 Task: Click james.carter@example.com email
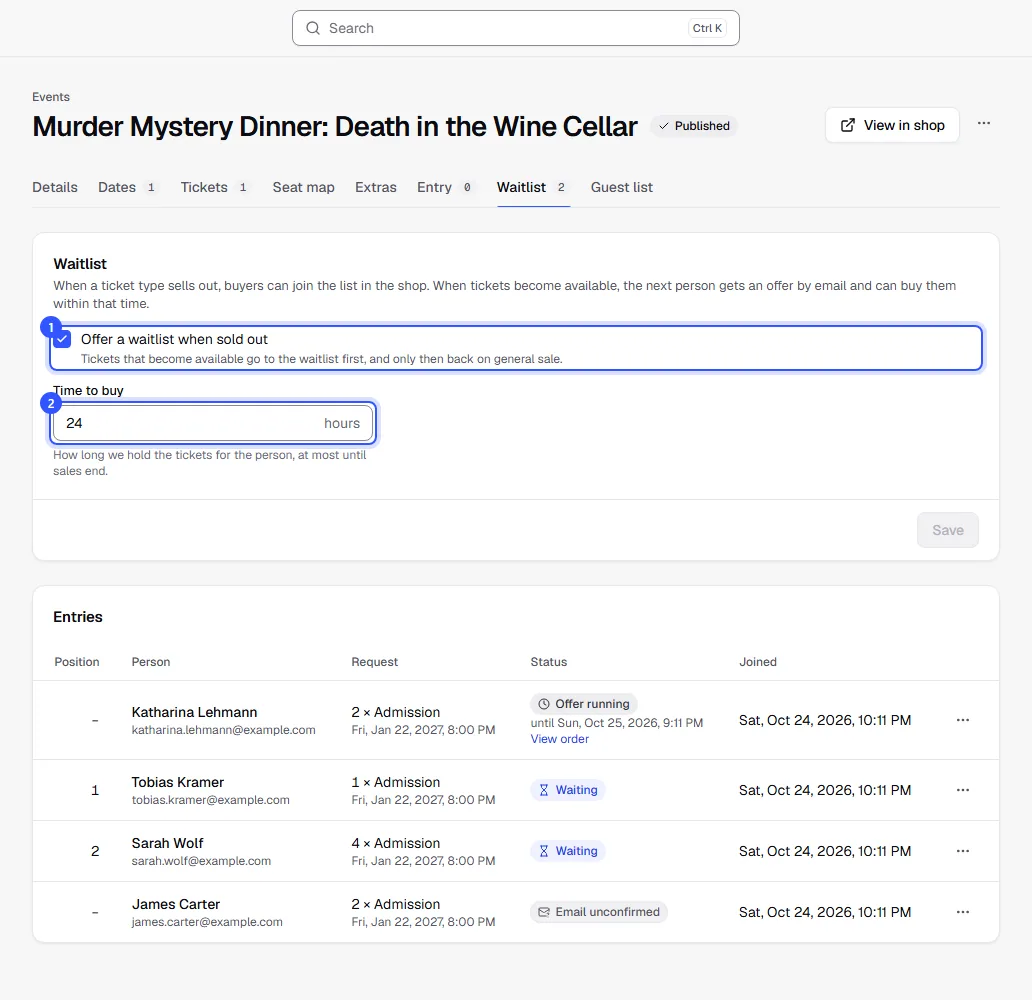(x=207, y=922)
